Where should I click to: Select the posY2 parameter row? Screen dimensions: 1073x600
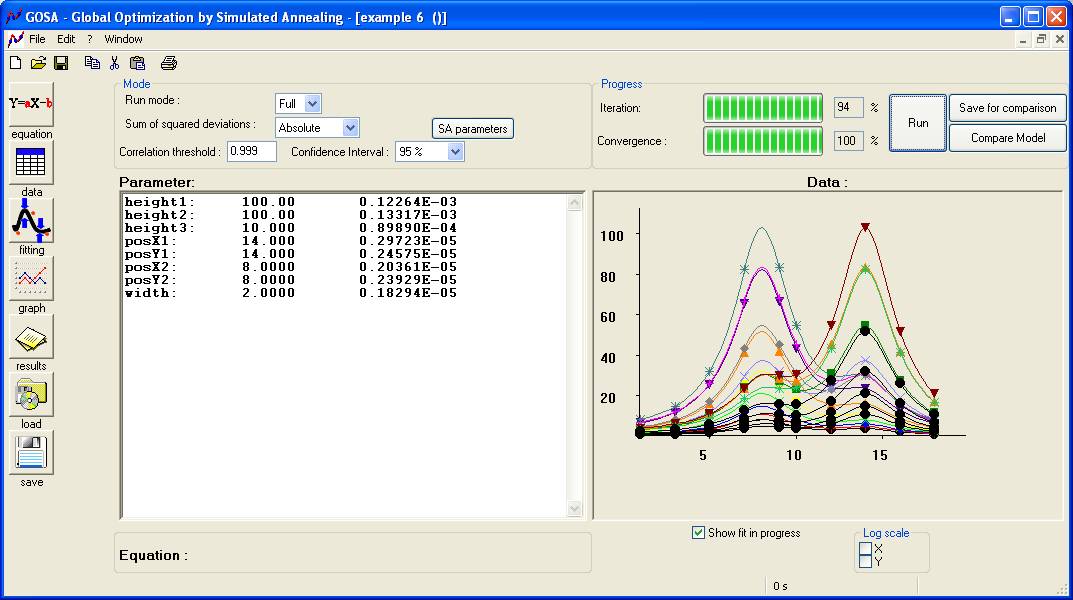coord(291,280)
